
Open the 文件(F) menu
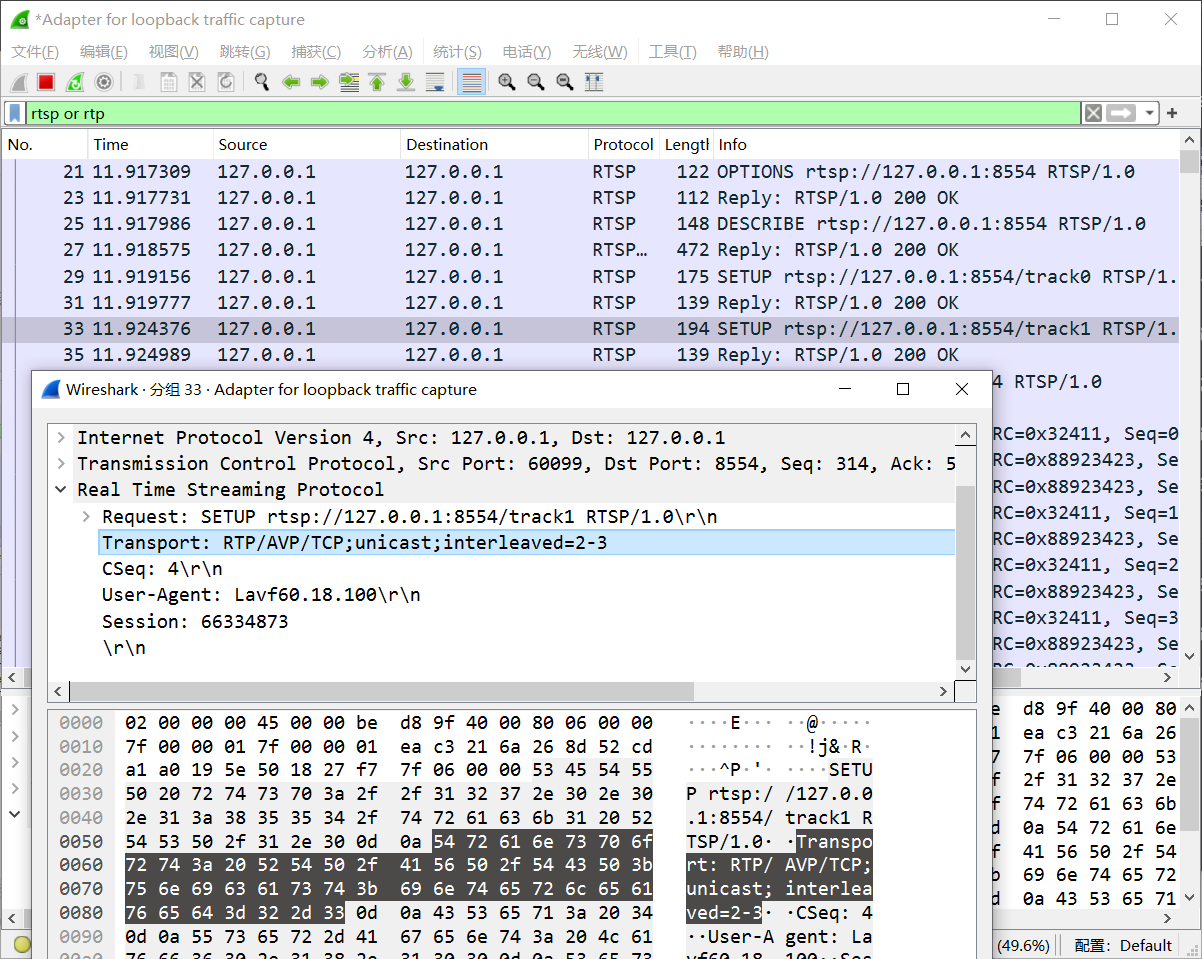click(35, 52)
